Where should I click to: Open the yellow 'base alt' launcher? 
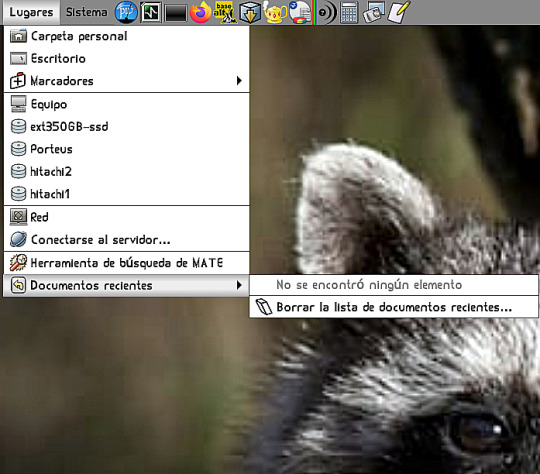tap(225, 12)
